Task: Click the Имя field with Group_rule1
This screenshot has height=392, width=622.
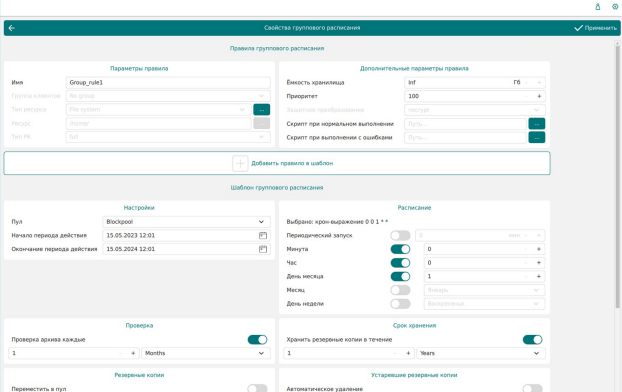Action: pos(168,83)
